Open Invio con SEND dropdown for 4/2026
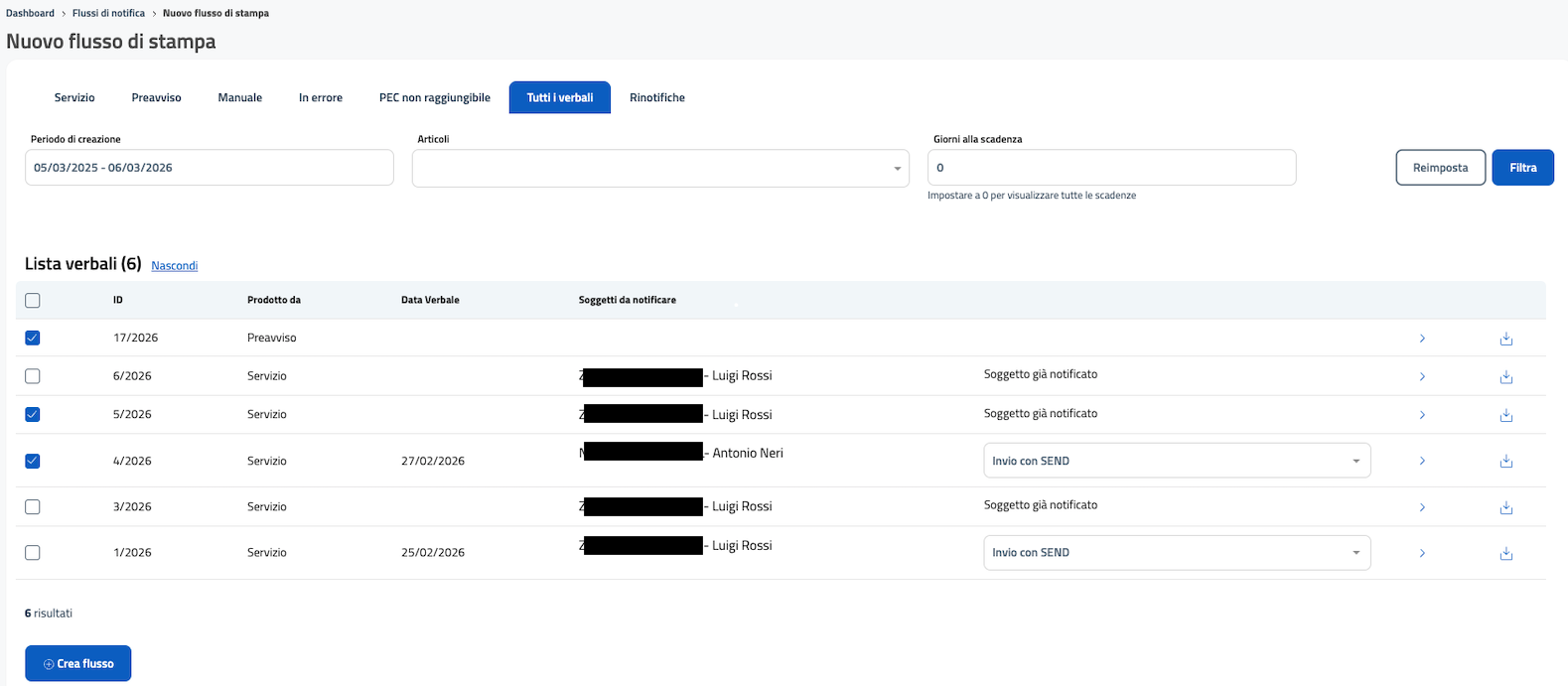 pyautogui.click(x=1176, y=461)
